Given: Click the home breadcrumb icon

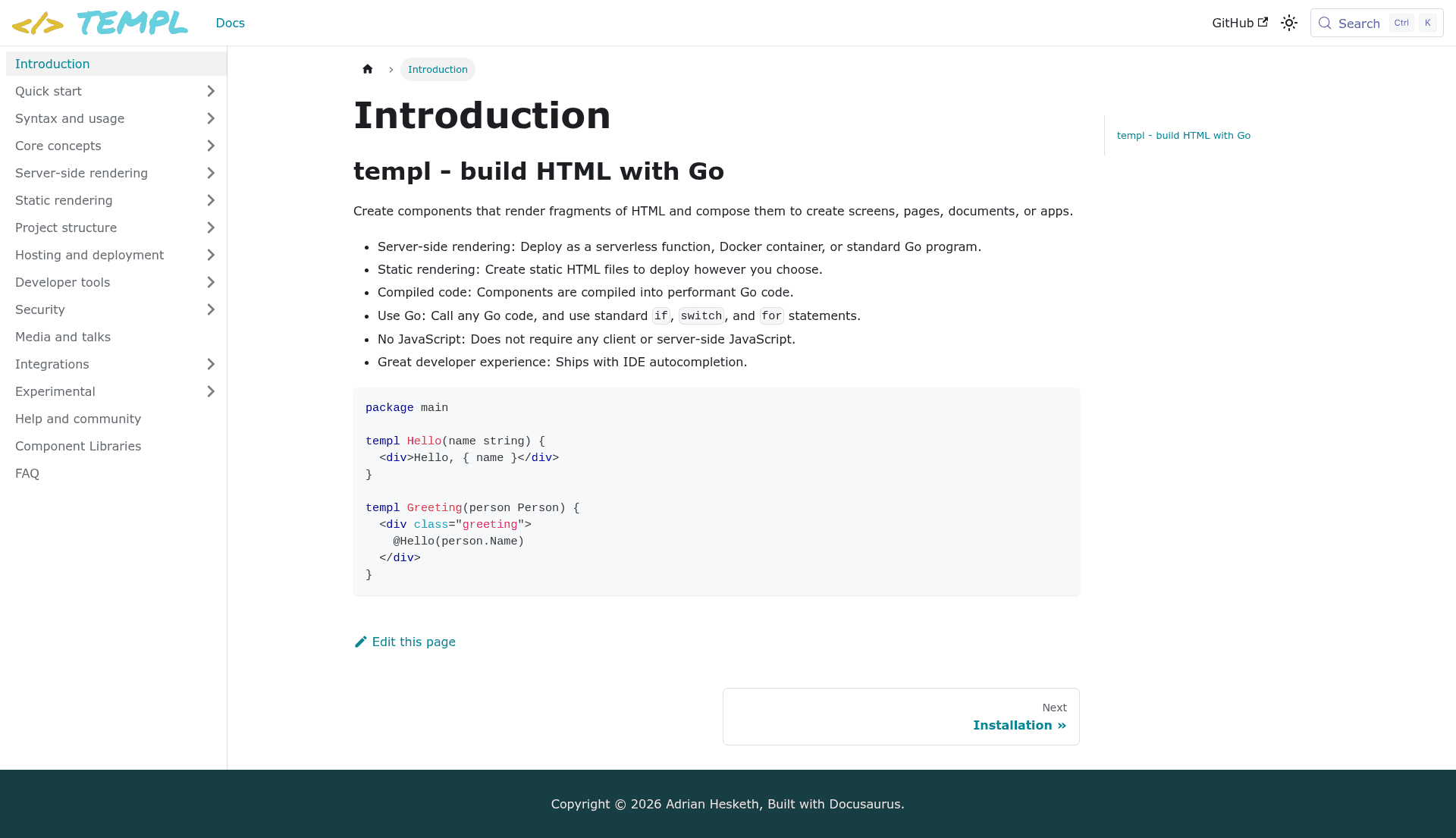Looking at the screenshot, I should pos(368,69).
